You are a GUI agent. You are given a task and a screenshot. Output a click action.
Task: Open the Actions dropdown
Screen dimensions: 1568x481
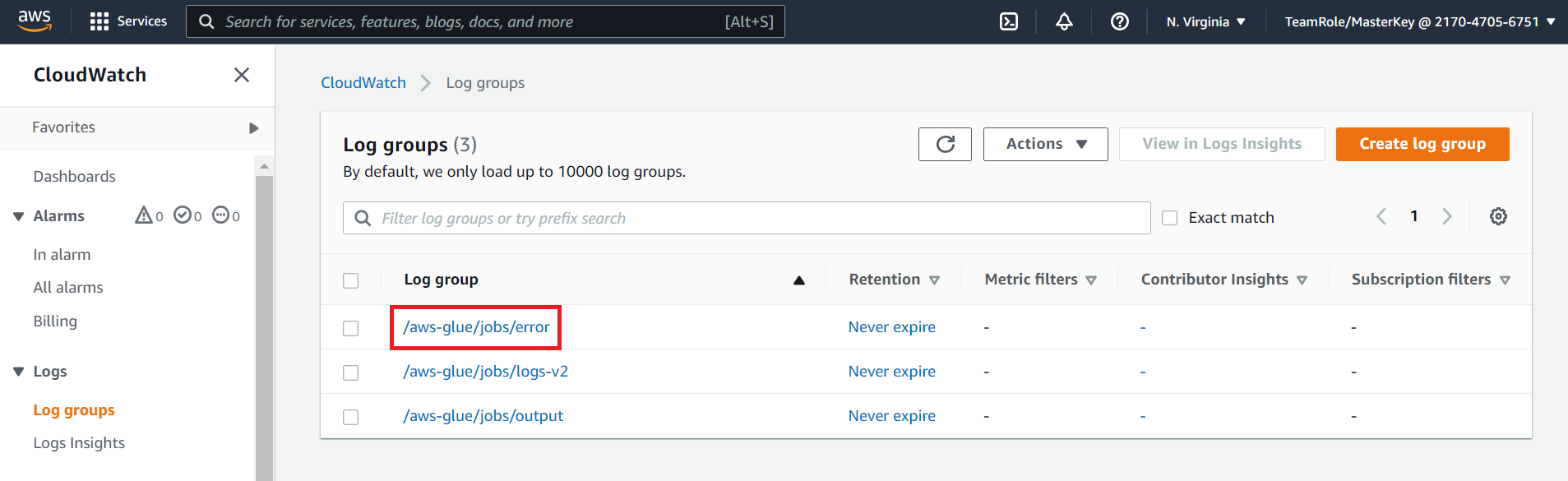click(1046, 144)
